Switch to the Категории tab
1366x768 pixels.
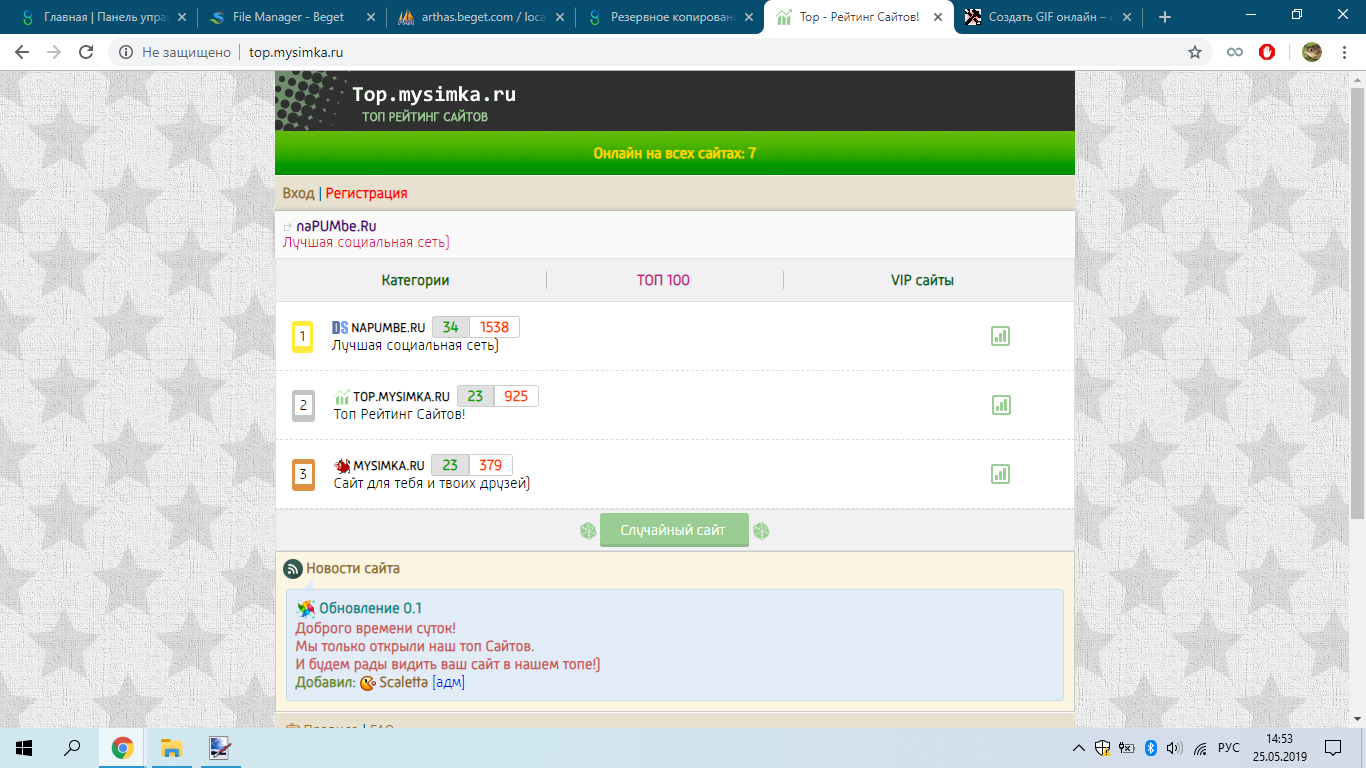point(415,280)
